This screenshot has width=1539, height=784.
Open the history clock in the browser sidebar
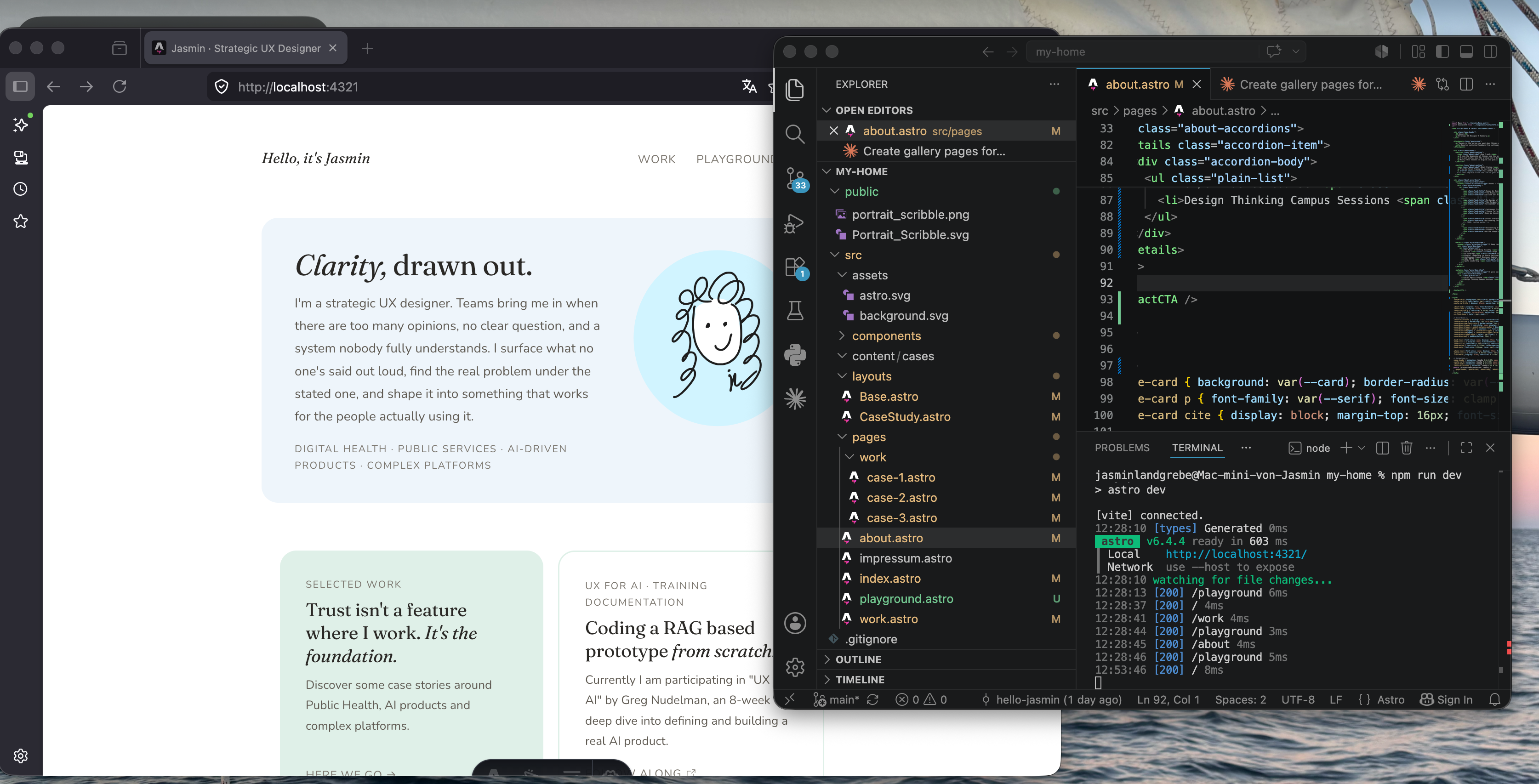point(21,189)
